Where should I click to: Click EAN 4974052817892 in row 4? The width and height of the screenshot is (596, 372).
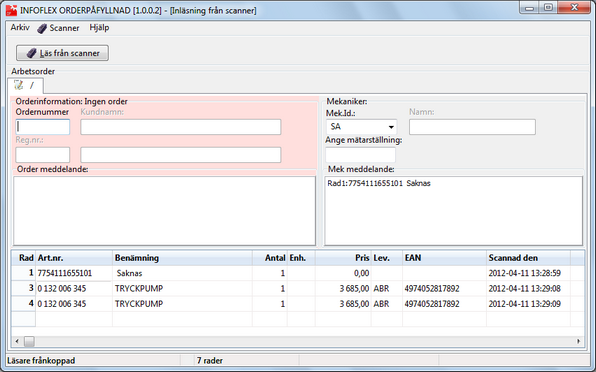pyautogui.click(x=444, y=304)
